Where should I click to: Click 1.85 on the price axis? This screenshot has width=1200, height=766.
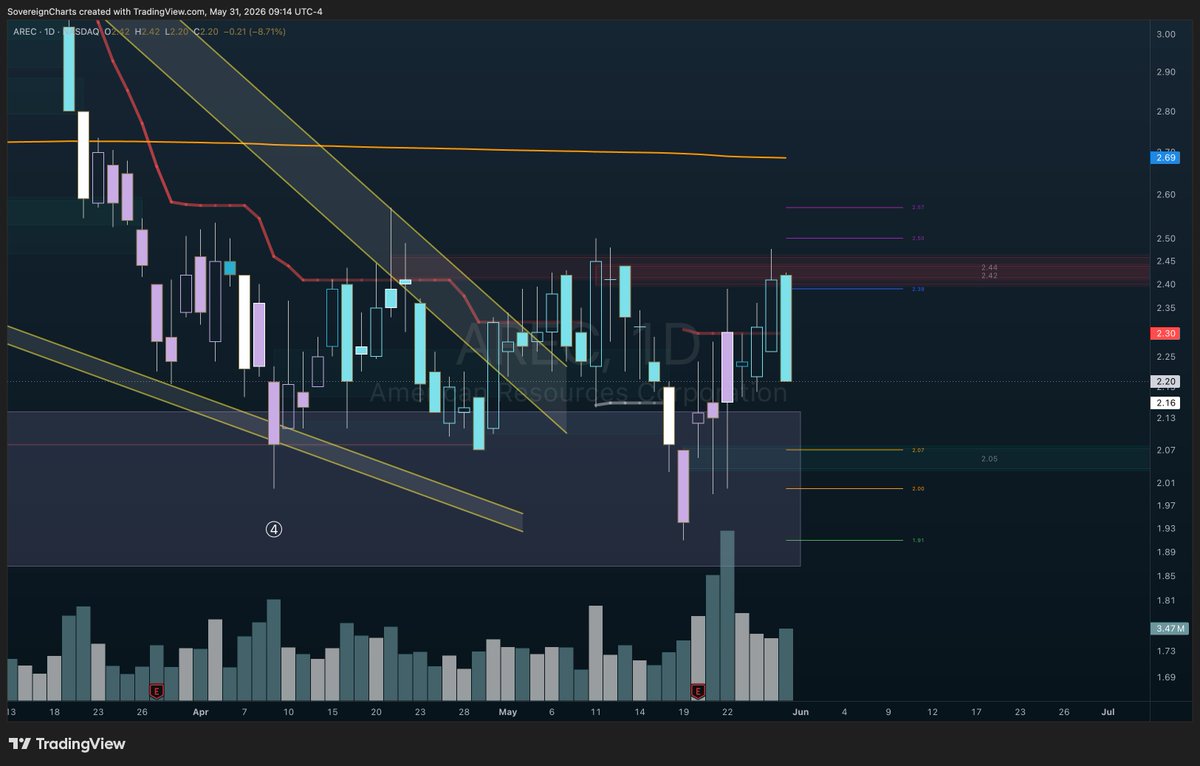click(x=1166, y=577)
